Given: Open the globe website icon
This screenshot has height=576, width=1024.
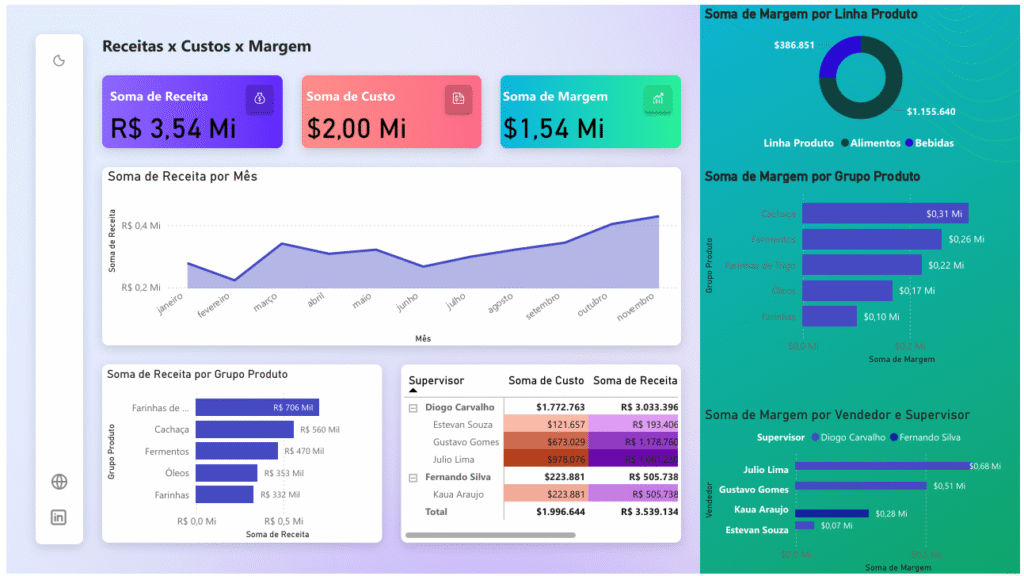Looking at the screenshot, I should [59, 482].
